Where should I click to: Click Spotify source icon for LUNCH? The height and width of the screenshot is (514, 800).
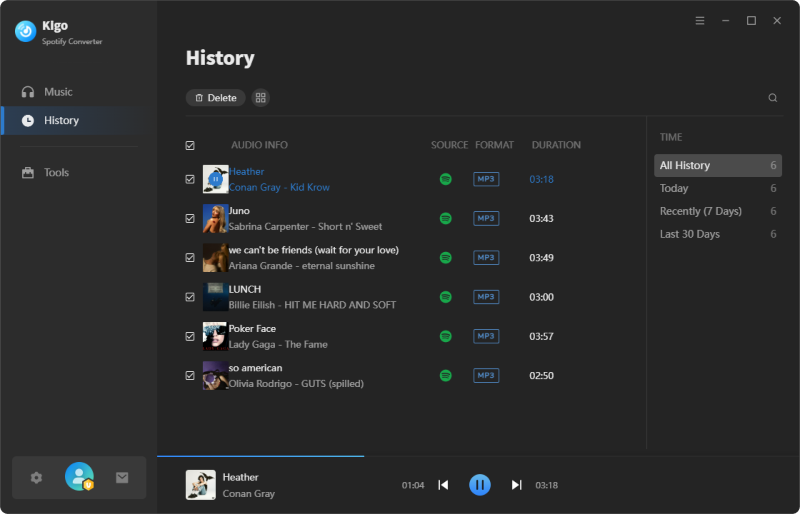click(x=445, y=297)
